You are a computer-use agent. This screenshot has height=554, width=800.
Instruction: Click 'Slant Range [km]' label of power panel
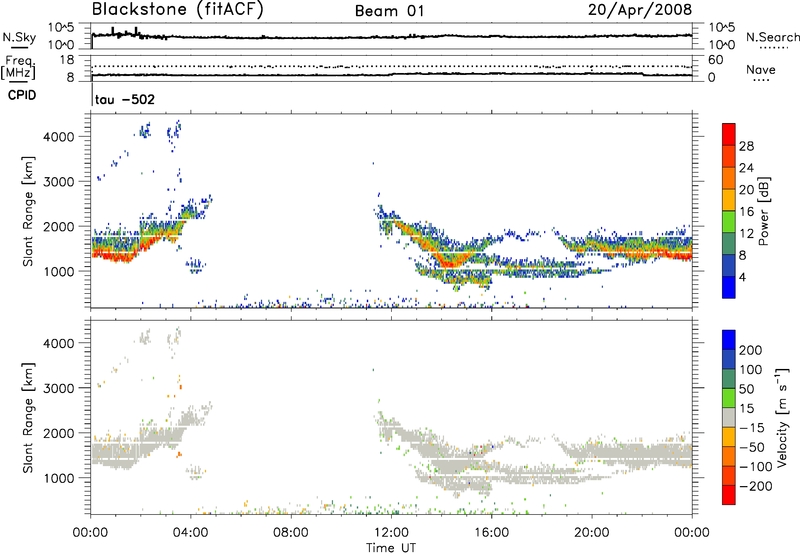coord(27,211)
